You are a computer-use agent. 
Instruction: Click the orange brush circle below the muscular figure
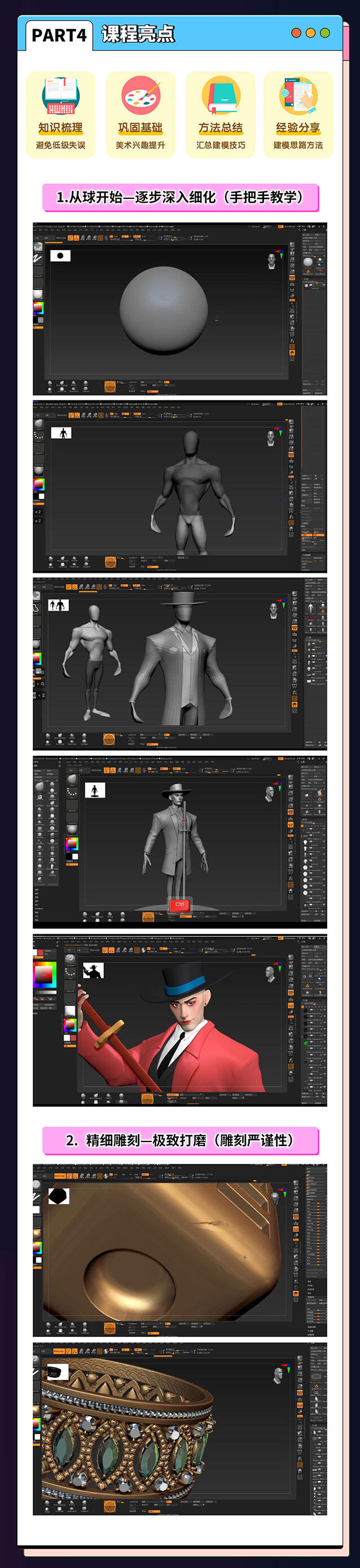(x=110, y=562)
